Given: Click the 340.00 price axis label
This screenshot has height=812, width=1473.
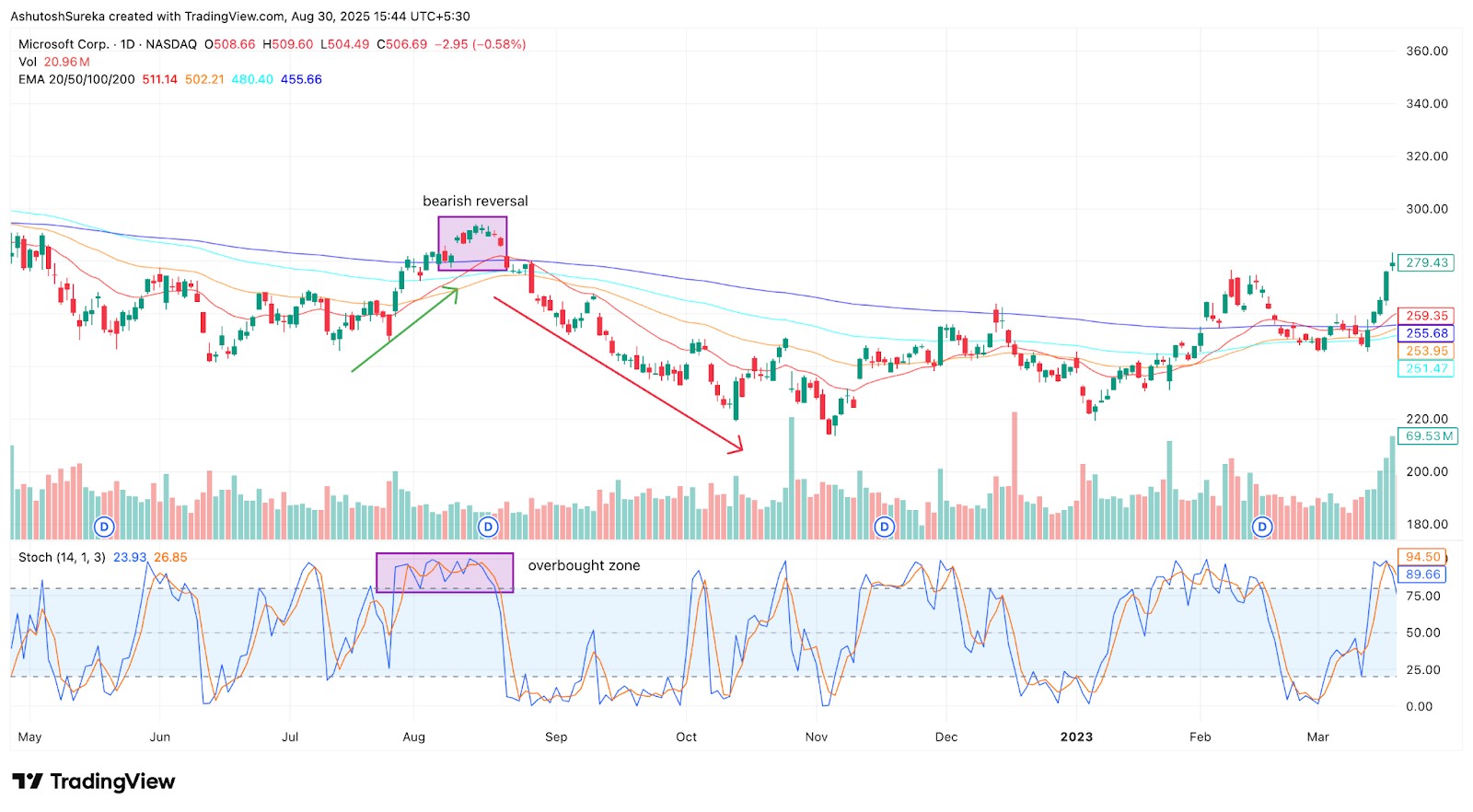Looking at the screenshot, I should coord(1427,103).
